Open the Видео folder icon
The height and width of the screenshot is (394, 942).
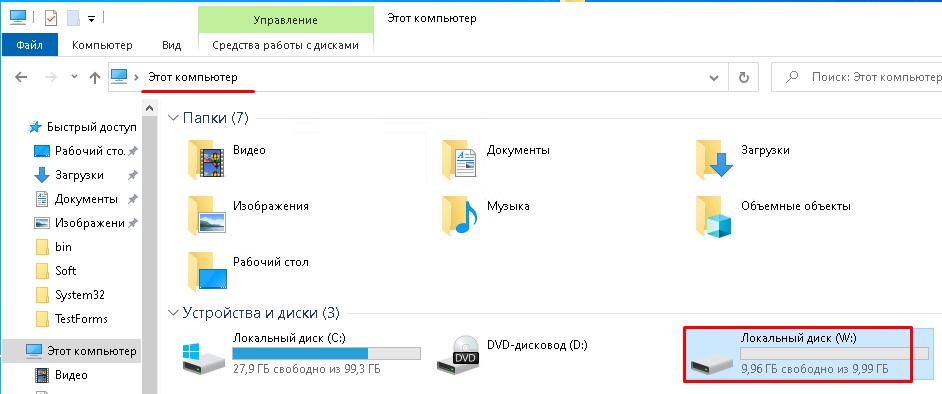tap(207, 159)
